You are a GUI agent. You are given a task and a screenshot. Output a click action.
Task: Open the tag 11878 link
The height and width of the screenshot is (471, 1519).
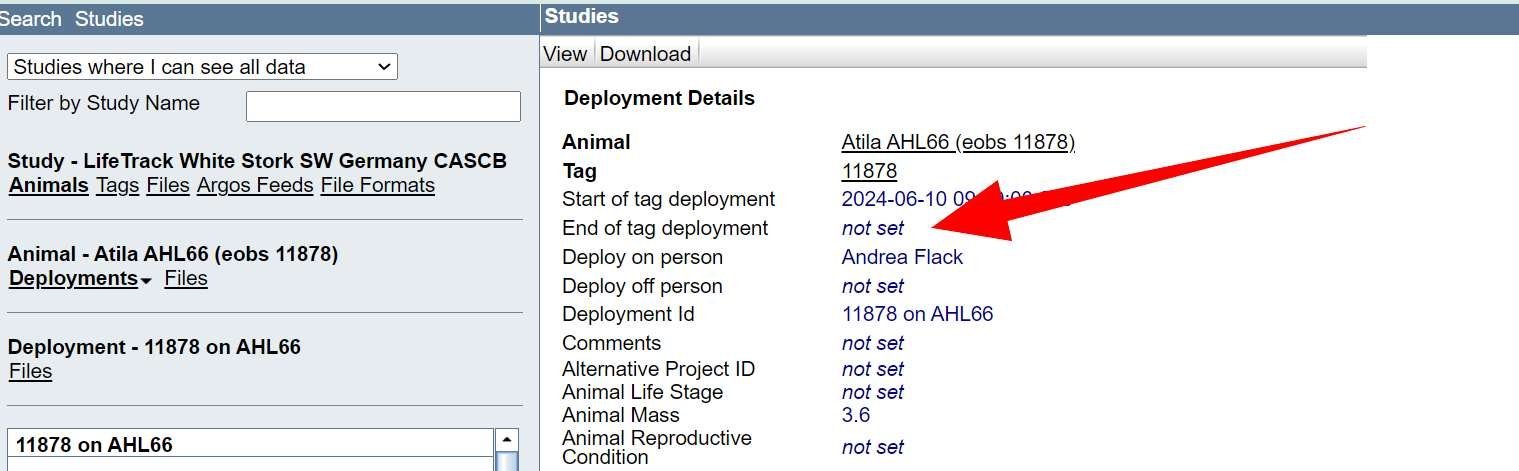pyautogui.click(x=869, y=171)
